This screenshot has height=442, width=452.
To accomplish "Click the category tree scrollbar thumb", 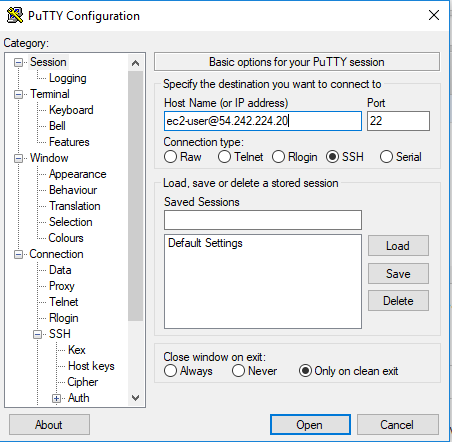I will (135, 196).
